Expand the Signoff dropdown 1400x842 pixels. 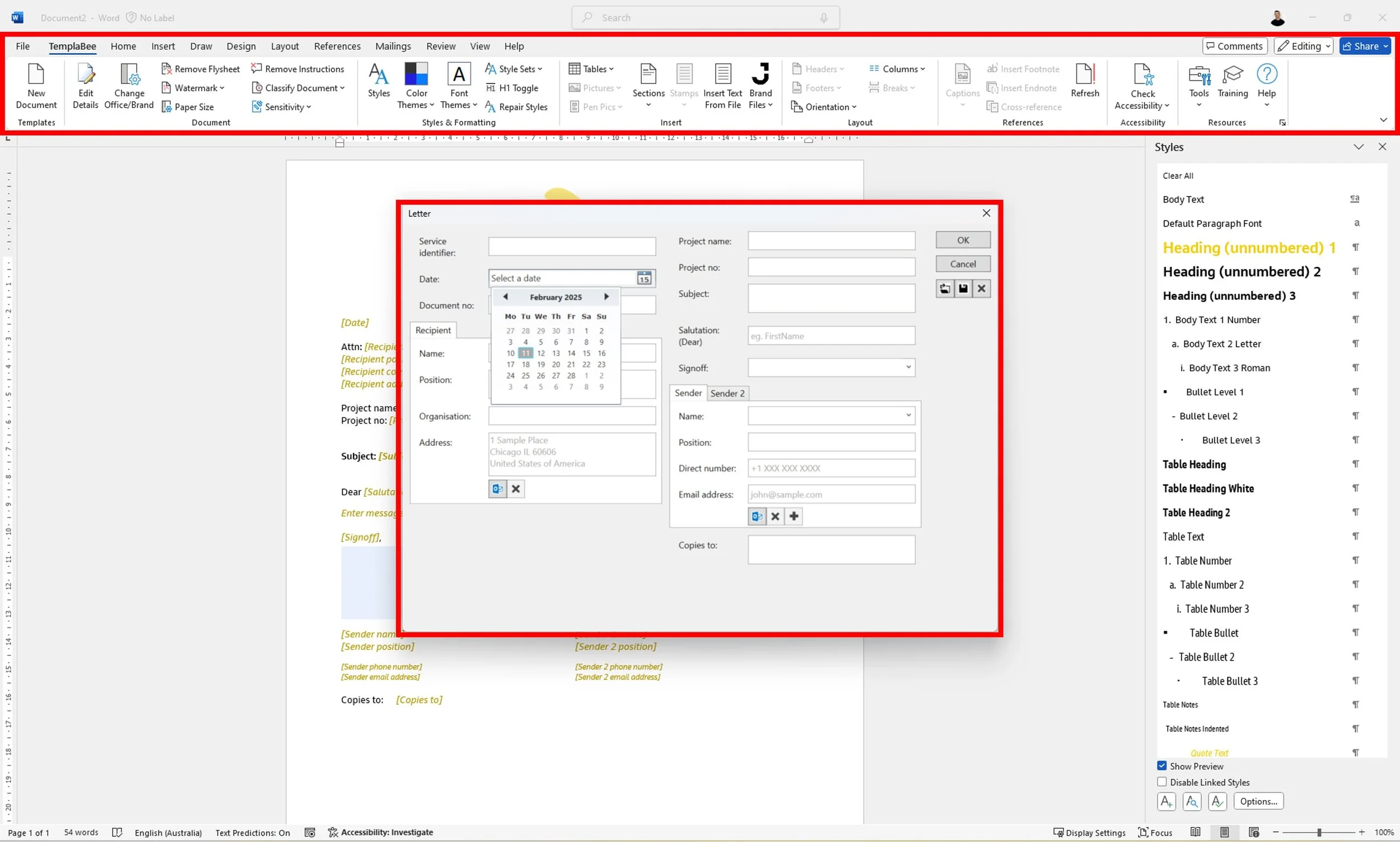[x=908, y=367]
